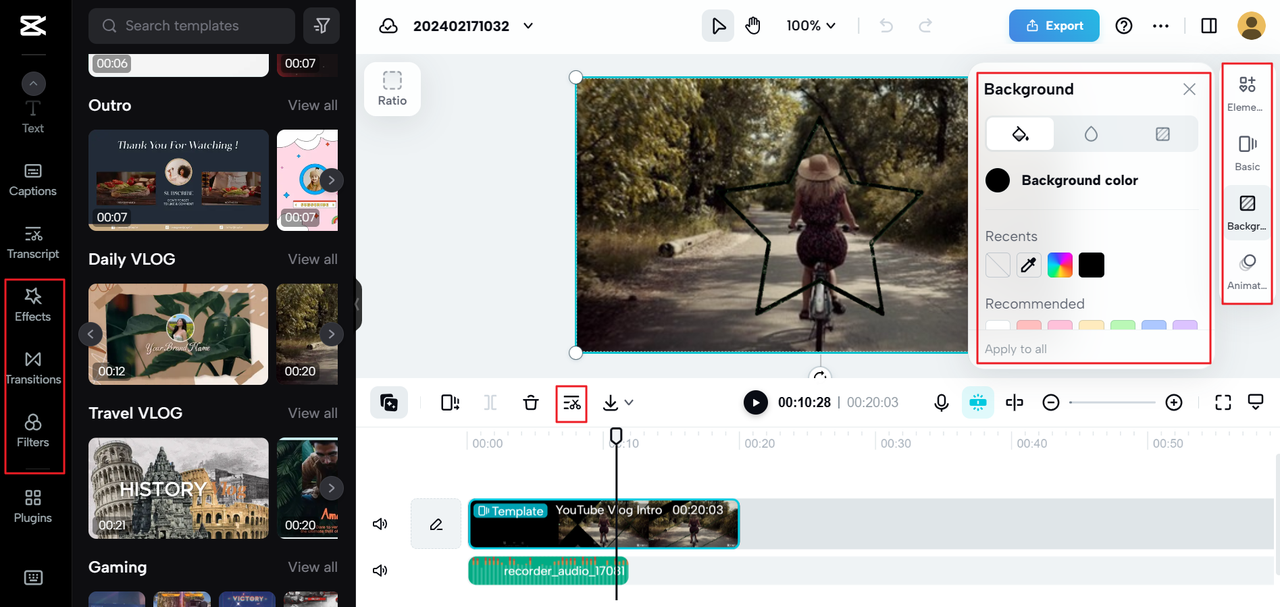Collapse the left sidebar with up arrow
The image size is (1280, 607).
[x=33, y=84]
